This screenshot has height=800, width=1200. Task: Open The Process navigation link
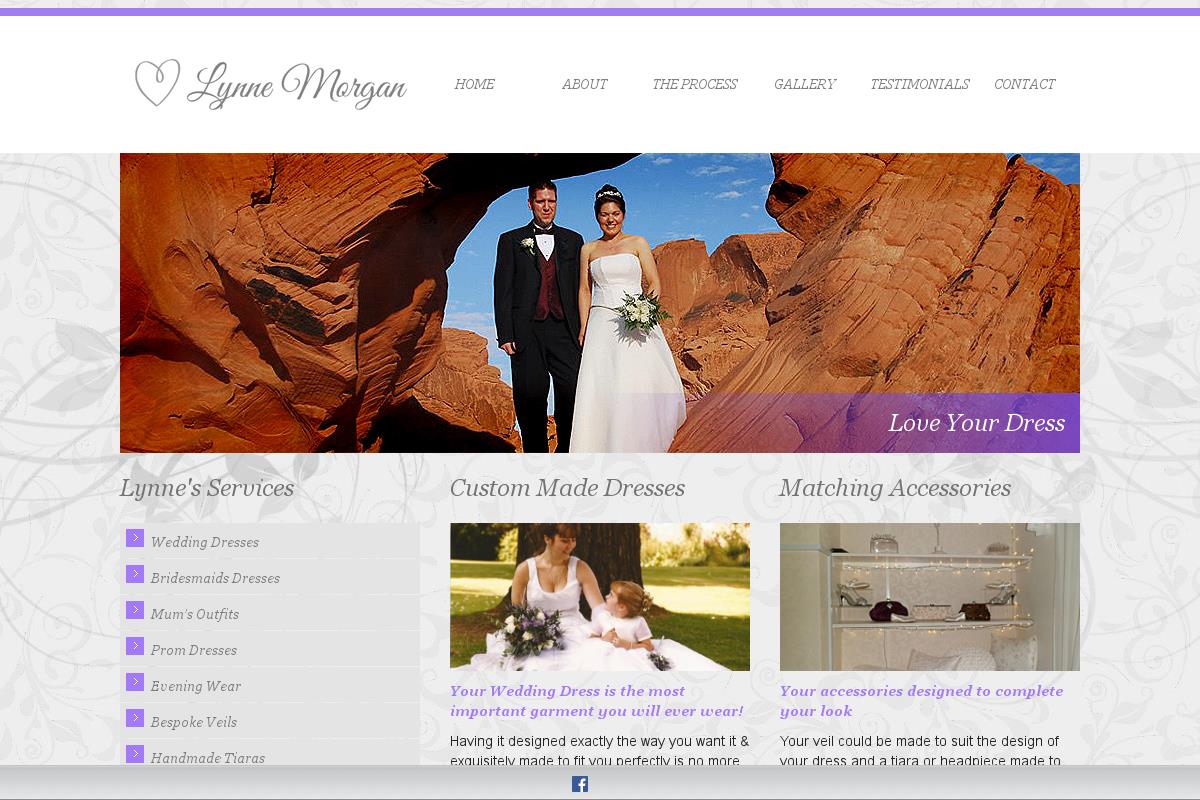(694, 84)
